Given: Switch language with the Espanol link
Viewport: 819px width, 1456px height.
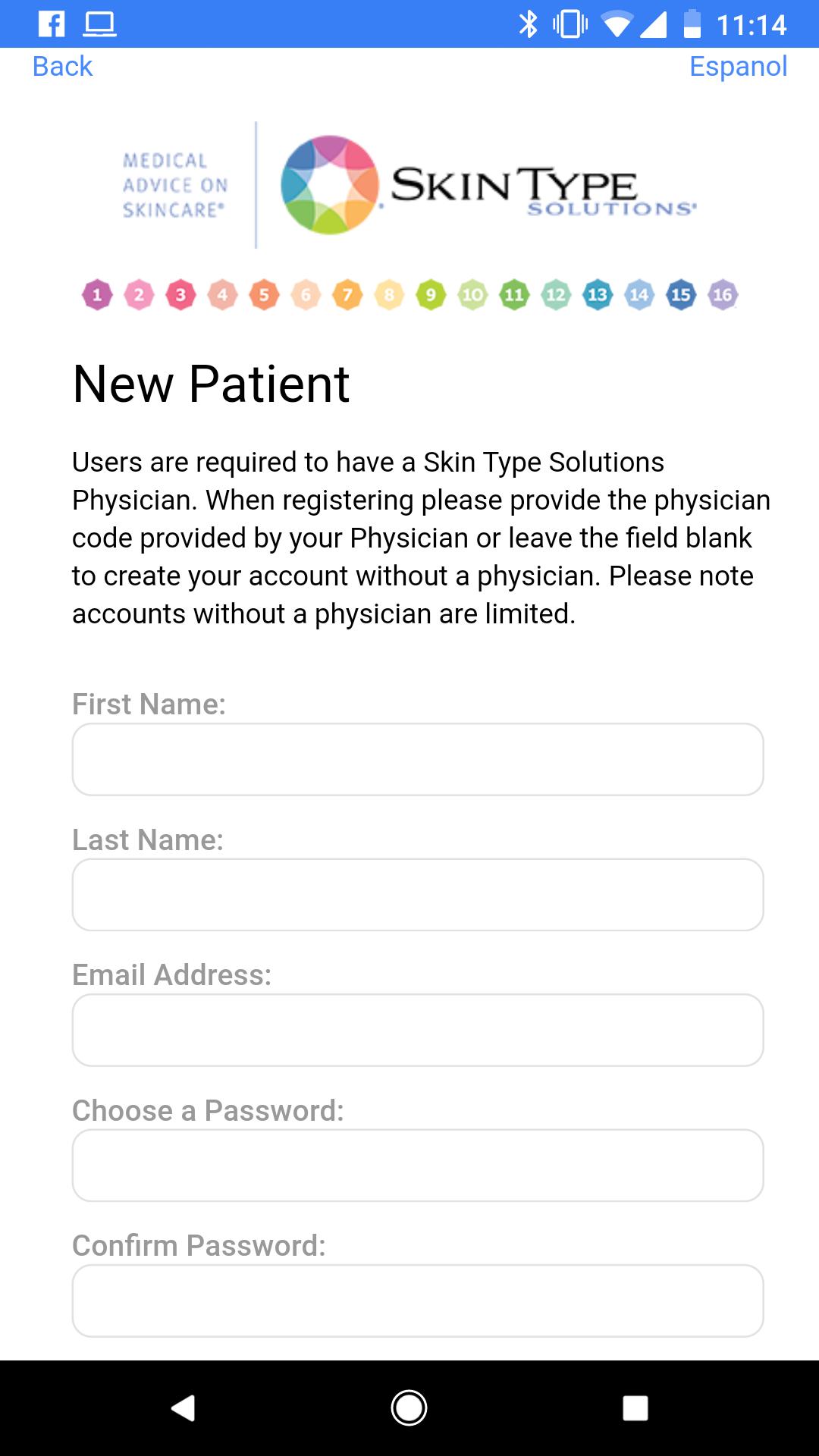Looking at the screenshot, I should 738,67.
